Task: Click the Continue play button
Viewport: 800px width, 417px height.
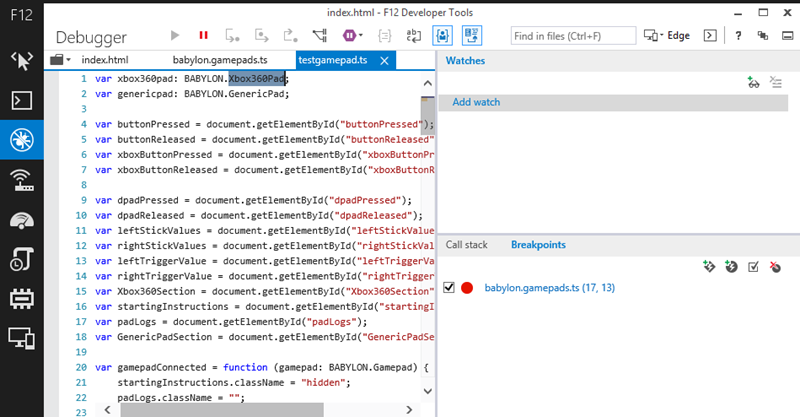Action: [175, 35]
